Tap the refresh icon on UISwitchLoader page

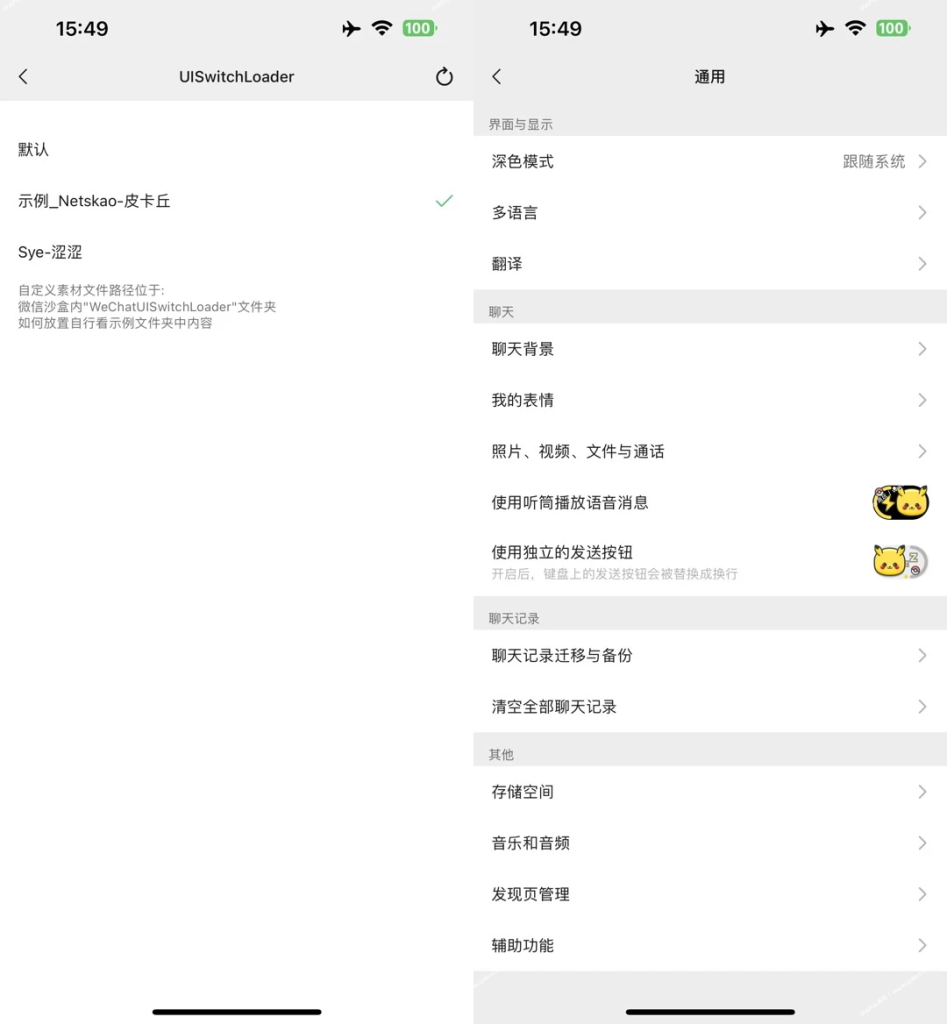pyautogui.click(x=443, y=76)
